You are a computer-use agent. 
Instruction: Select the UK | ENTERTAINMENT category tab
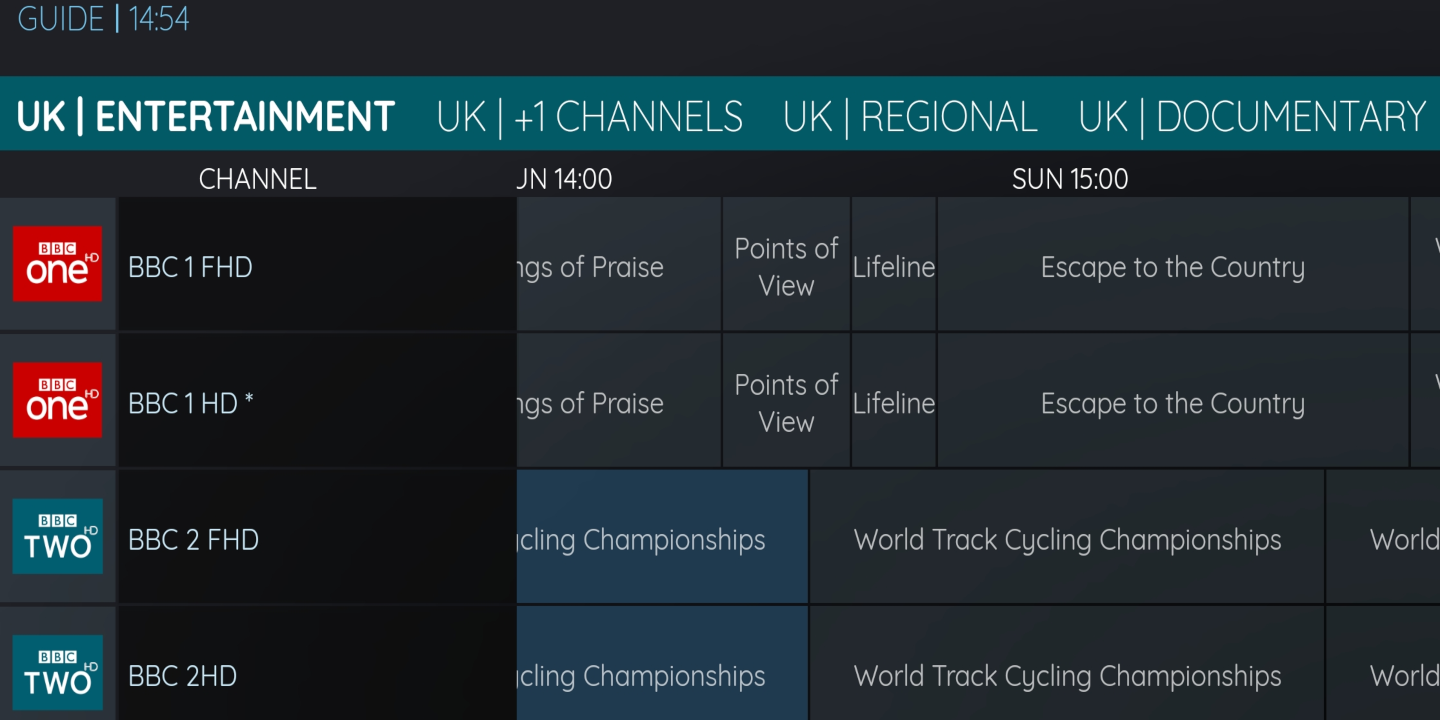click(x=206, y=117)
